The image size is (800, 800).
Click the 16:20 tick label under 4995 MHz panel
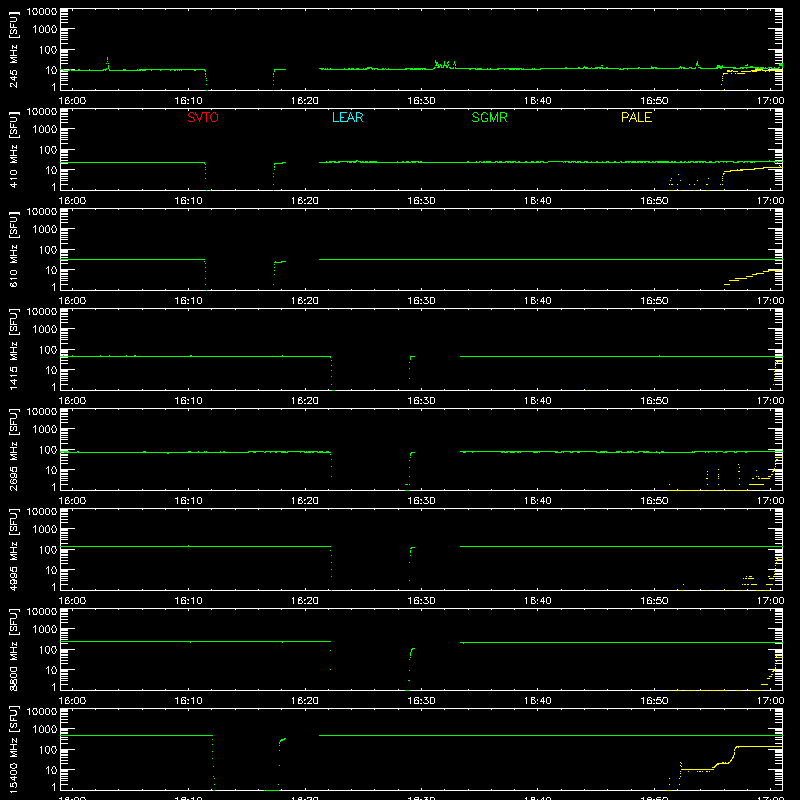coord(305,601)
